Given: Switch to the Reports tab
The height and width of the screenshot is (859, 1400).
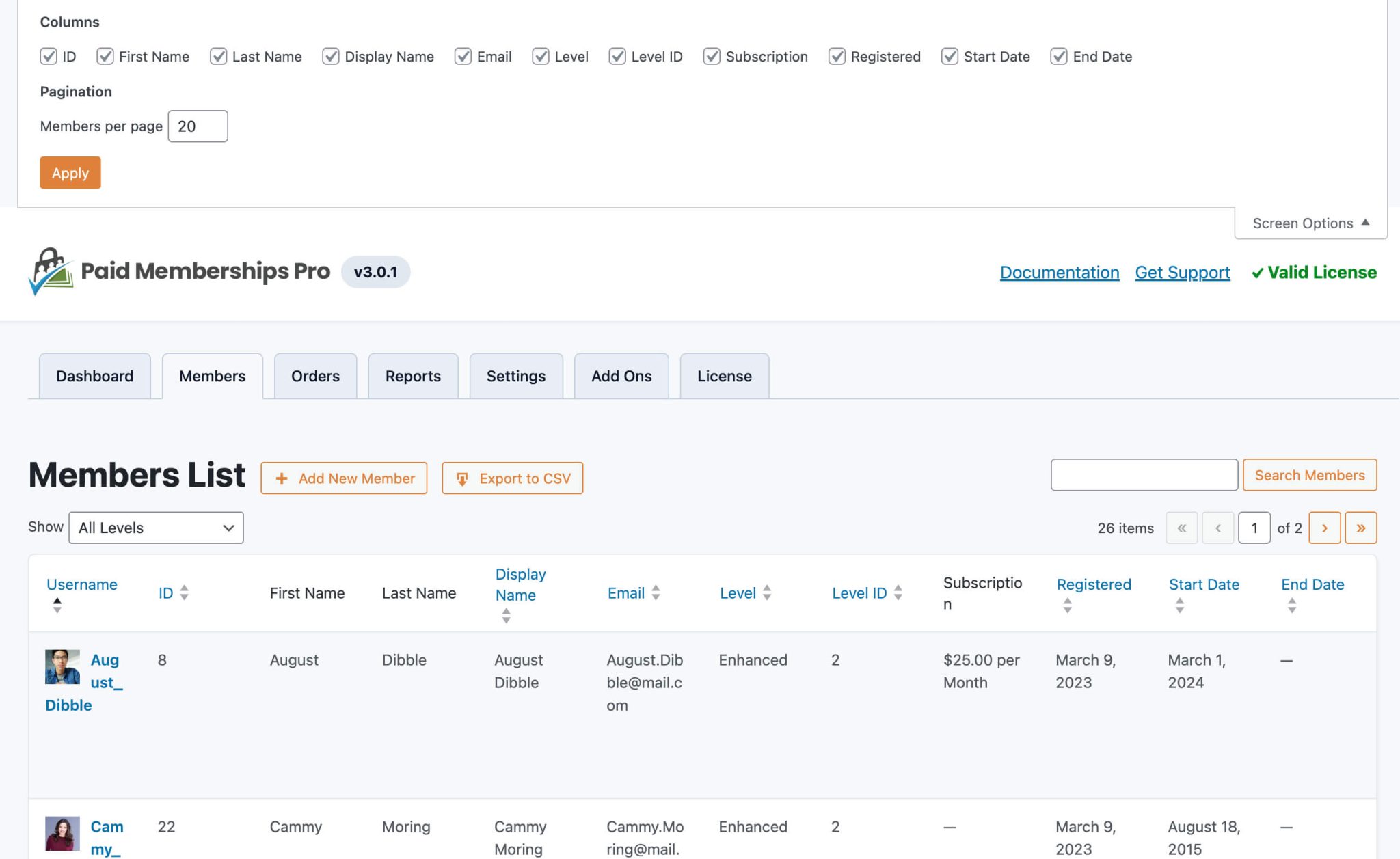Looking at the screenshot, I should click(x=412, y=376).
